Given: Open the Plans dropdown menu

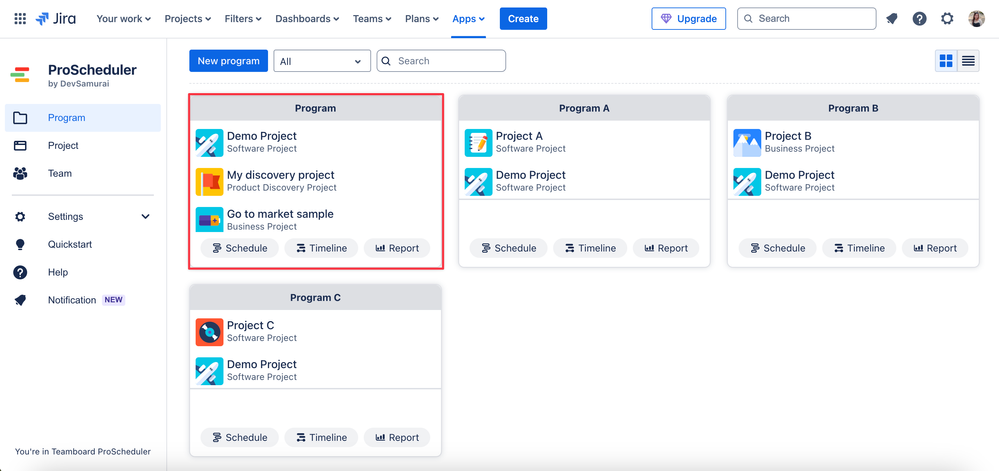Looking at the screenshot, I should (x=422, y=18).
